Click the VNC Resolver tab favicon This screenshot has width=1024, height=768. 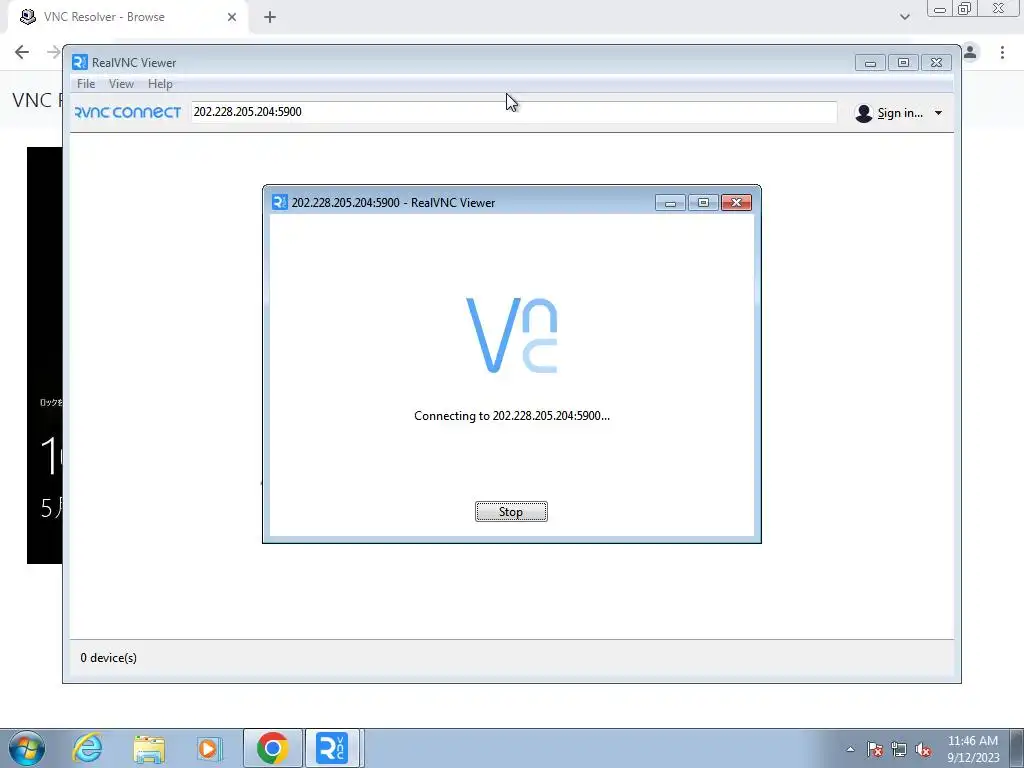click(x=27, y=17)
